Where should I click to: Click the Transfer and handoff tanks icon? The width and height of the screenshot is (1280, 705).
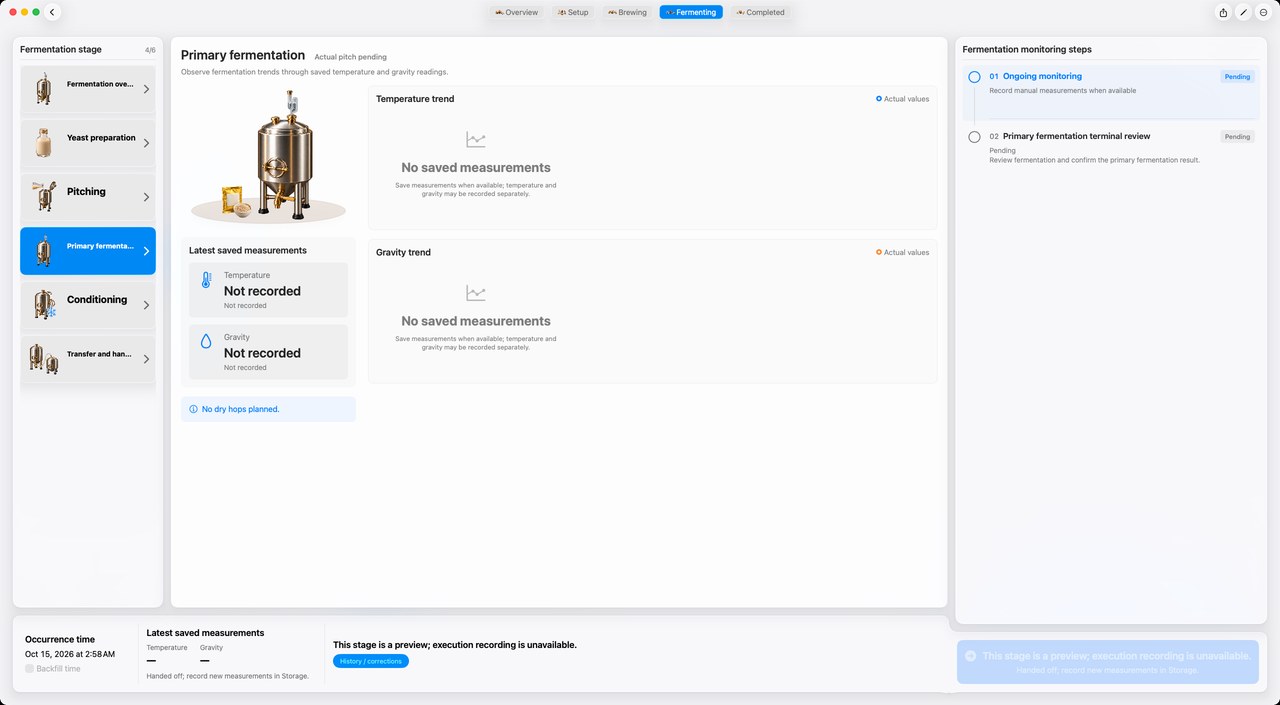tap(44, 358)
